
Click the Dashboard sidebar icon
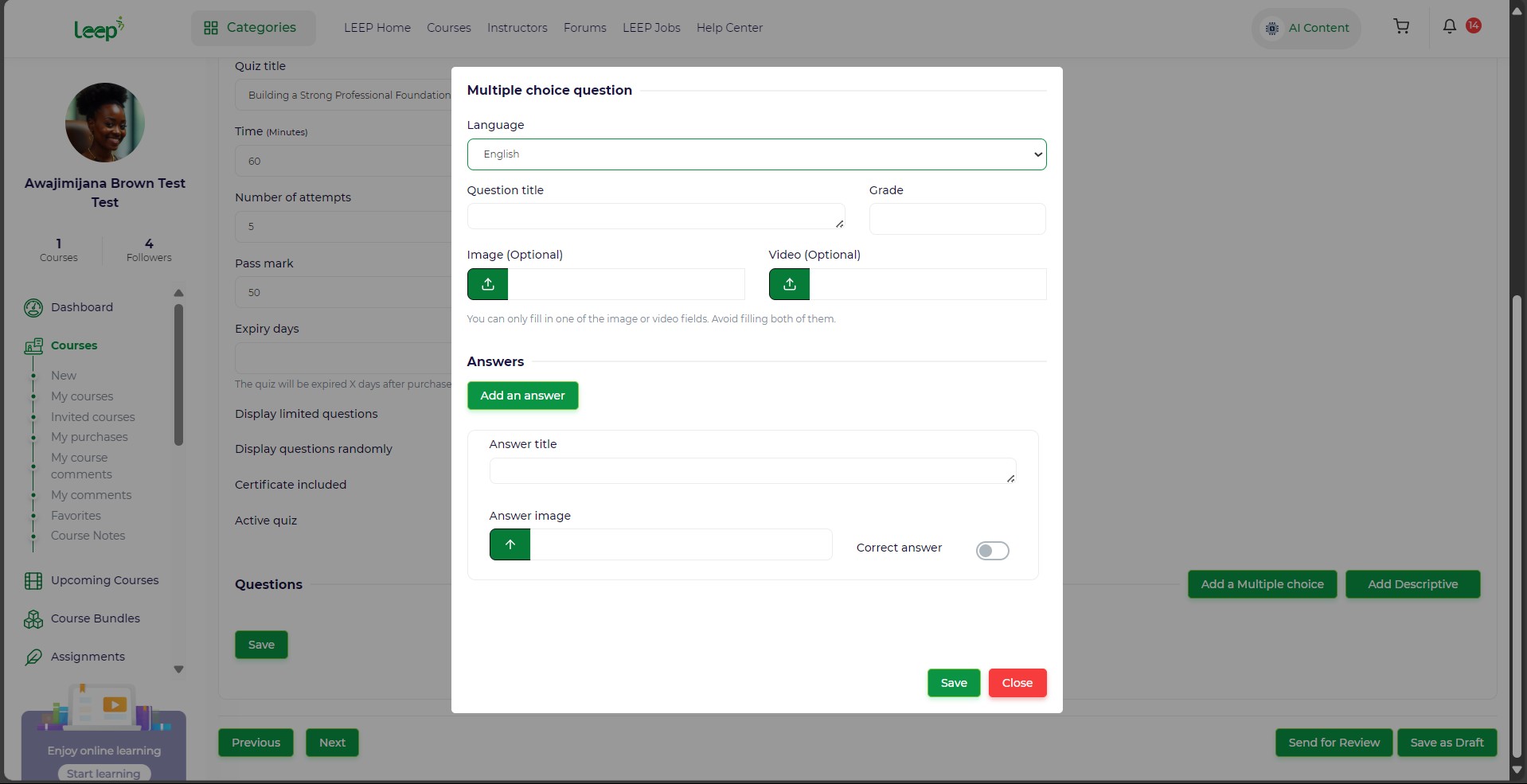(x=33, y=308)
